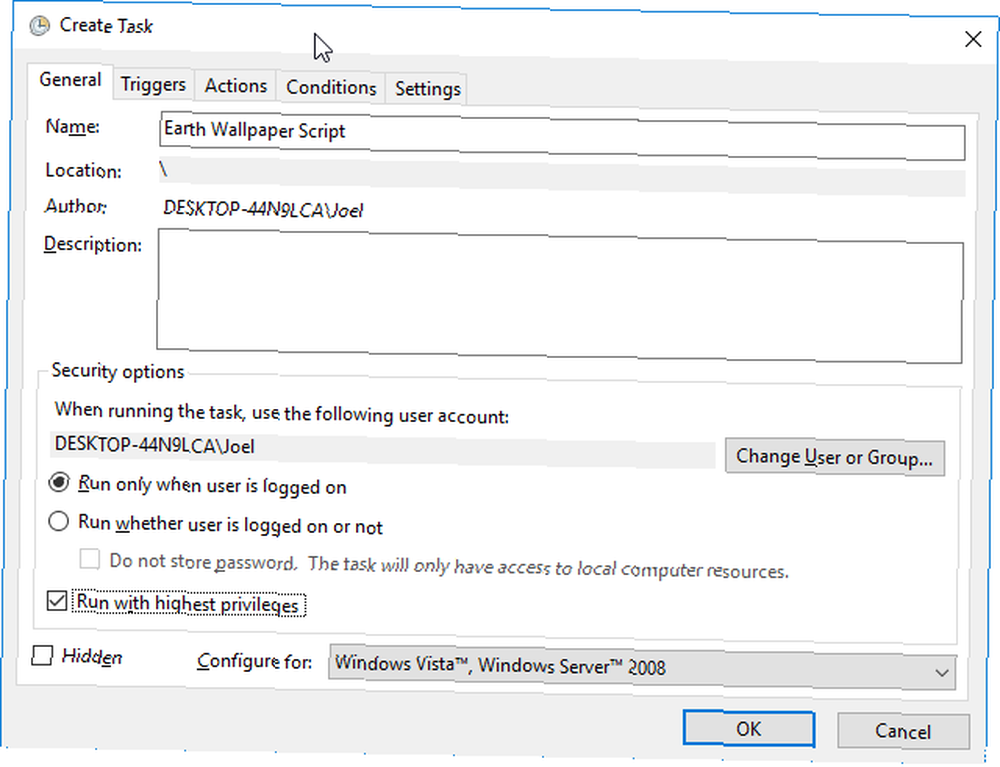The image size is (1000, 767).
Task: Click the Author label
Action: click(x=75, y=206)
